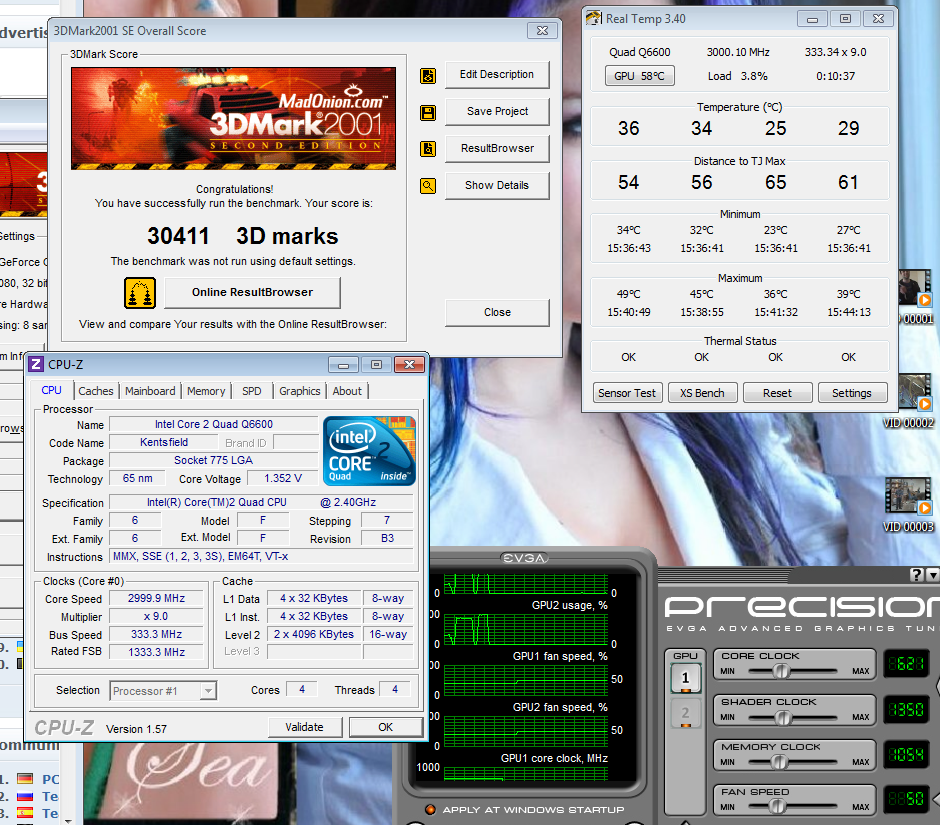The height and width of the screenshot is (825, 940).
Task: Select GPU 1 in EVGA Precision
Action: 685,679
